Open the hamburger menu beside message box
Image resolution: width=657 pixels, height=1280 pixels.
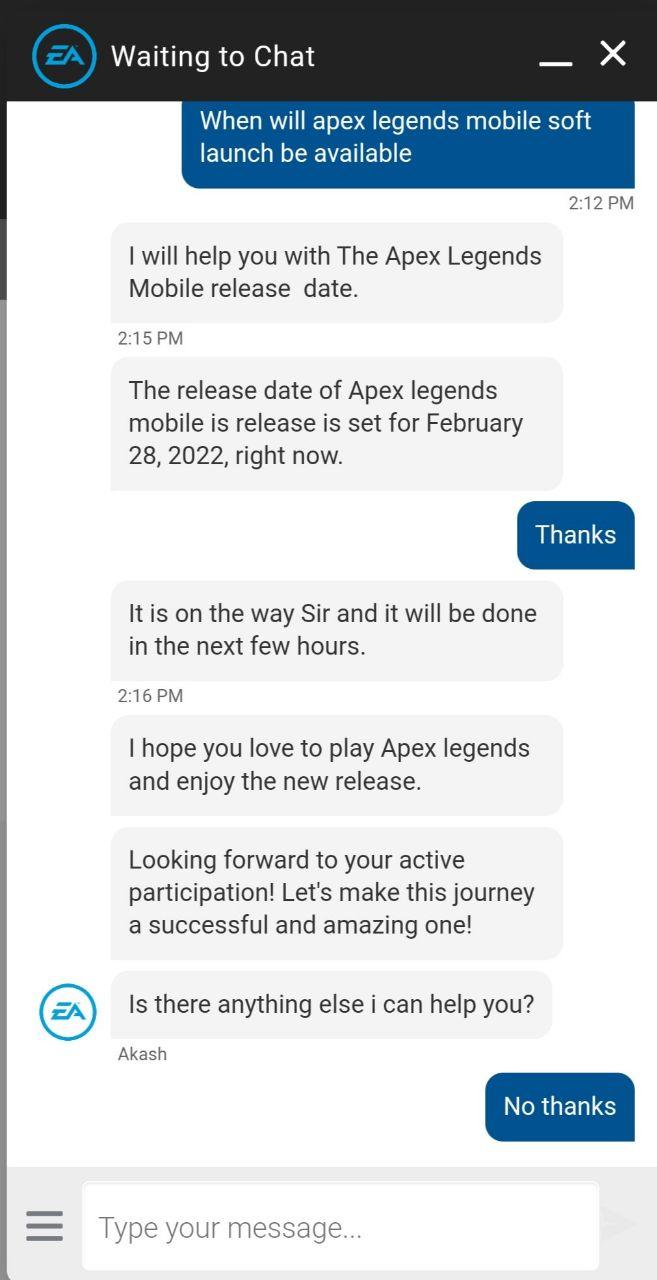point(44,1226)
